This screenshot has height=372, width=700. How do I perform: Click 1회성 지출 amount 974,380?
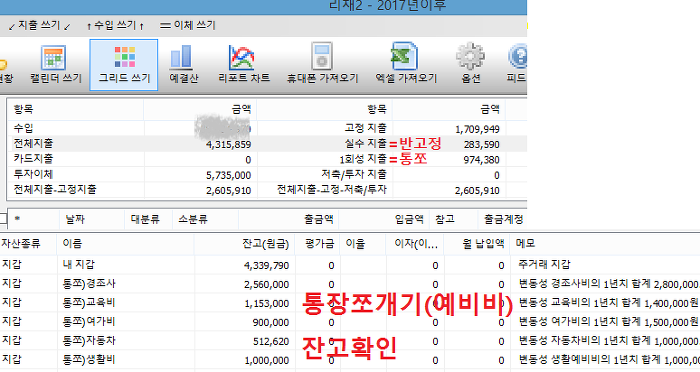481,160
